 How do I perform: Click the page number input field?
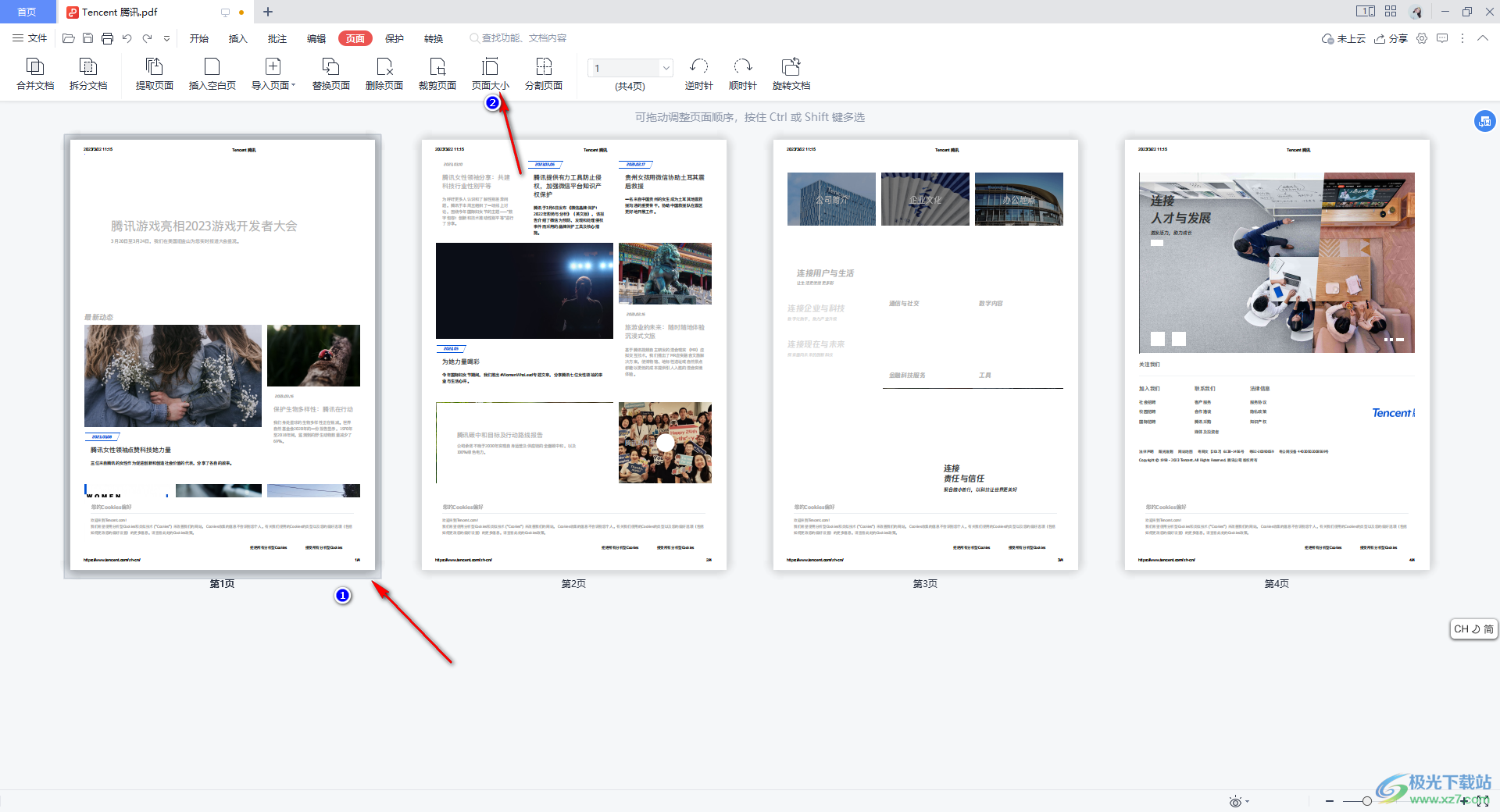625,68
